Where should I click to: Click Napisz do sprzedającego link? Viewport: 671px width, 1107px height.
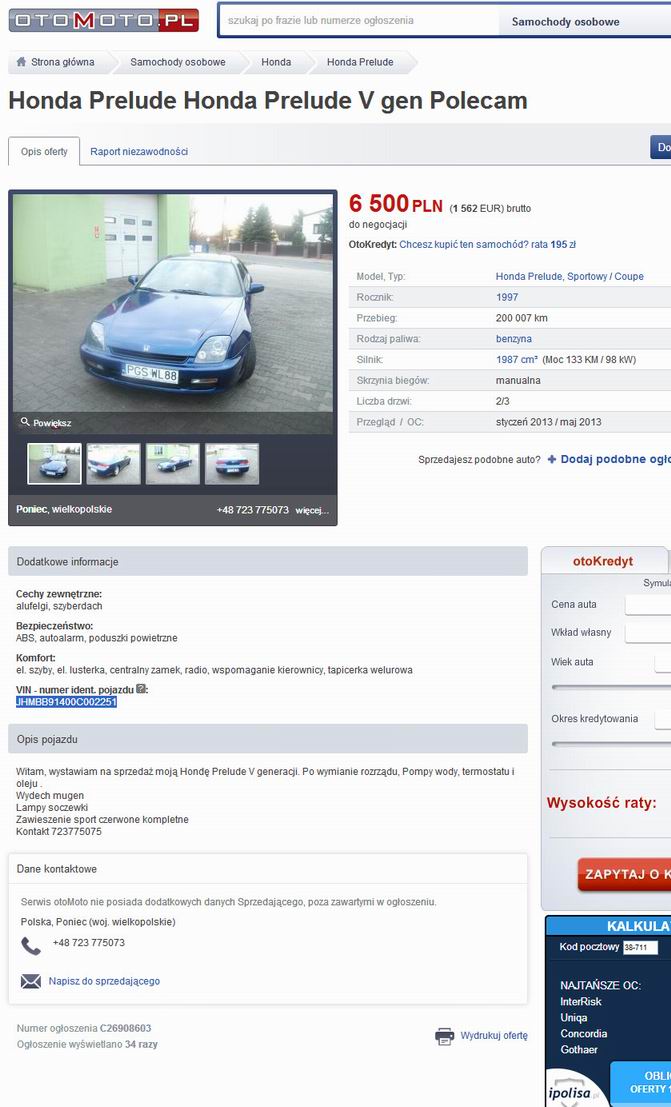104,981
